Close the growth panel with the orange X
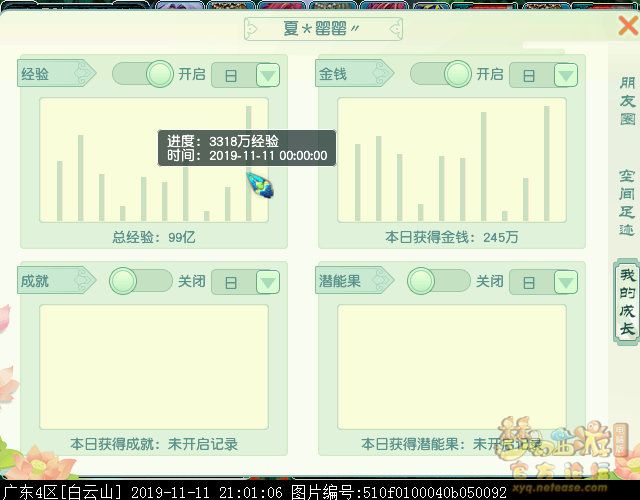640x500 pixels. (627, 26)
